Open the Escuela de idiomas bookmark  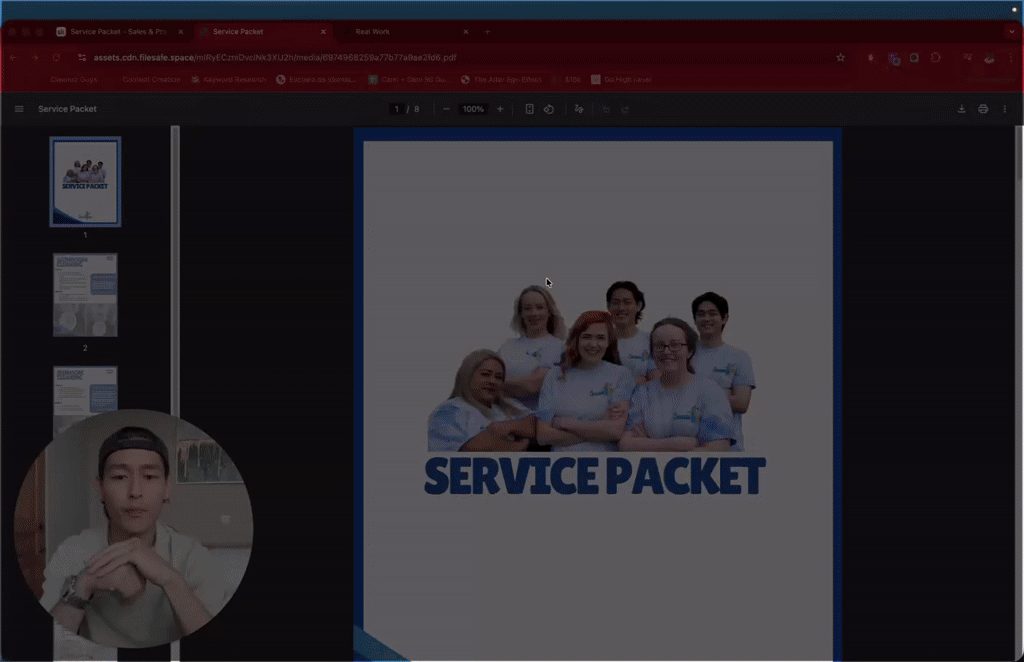coord(316,79)
